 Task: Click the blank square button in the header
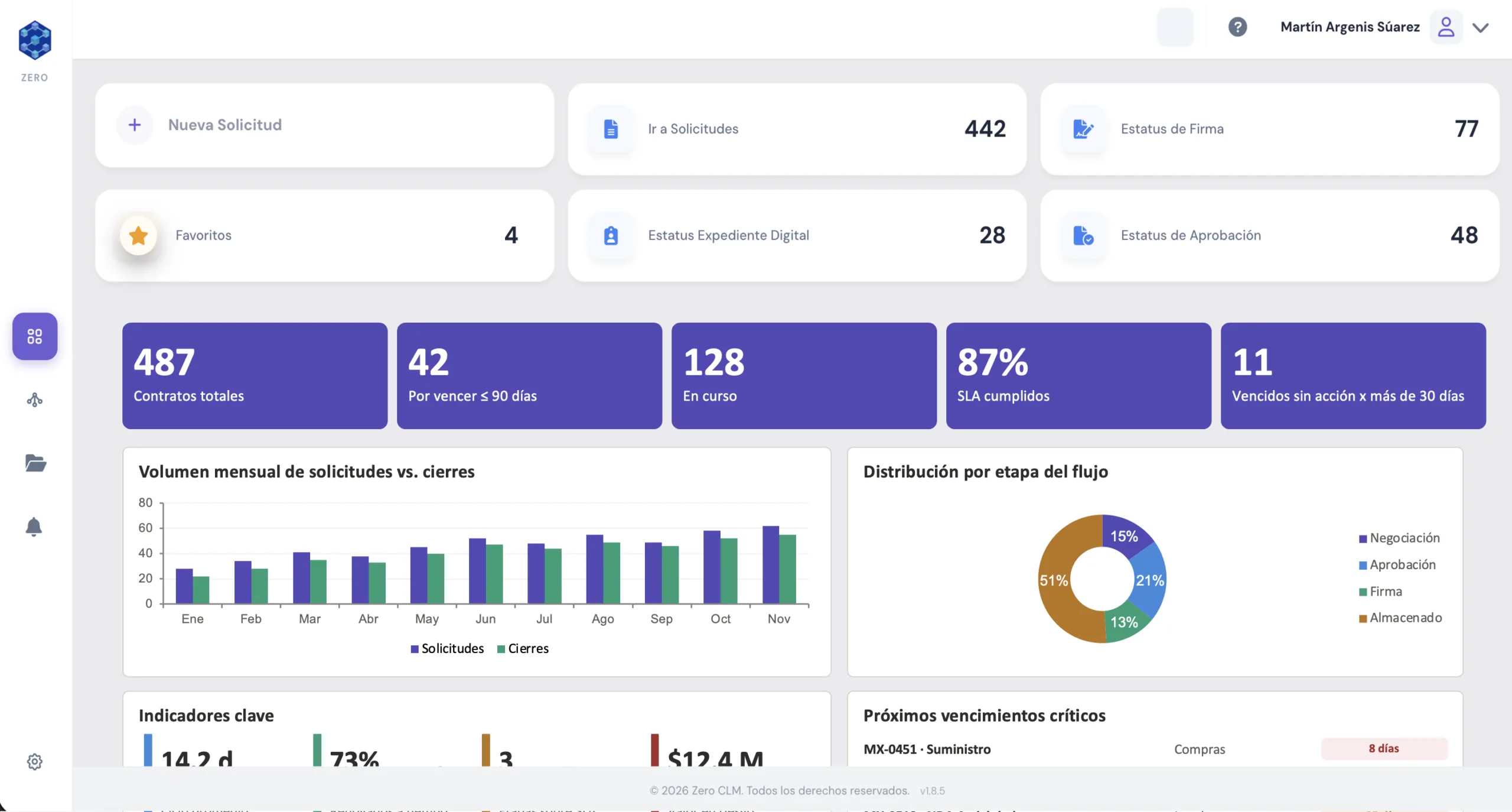tap(1175, 27)
